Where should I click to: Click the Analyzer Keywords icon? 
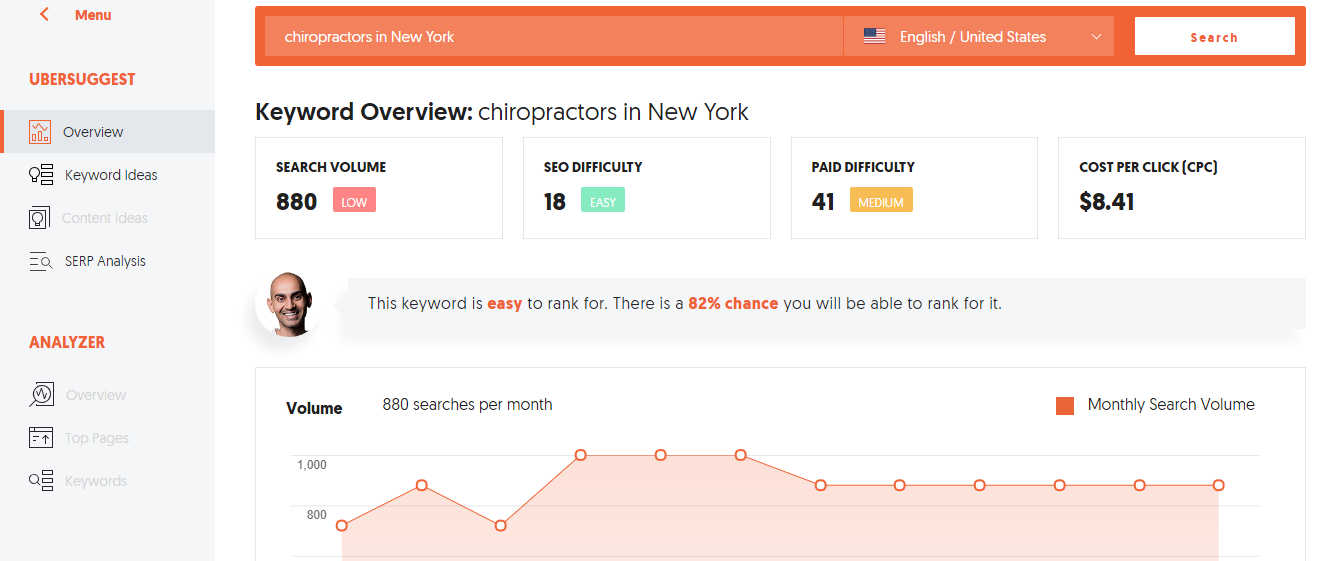click(41, 481)
